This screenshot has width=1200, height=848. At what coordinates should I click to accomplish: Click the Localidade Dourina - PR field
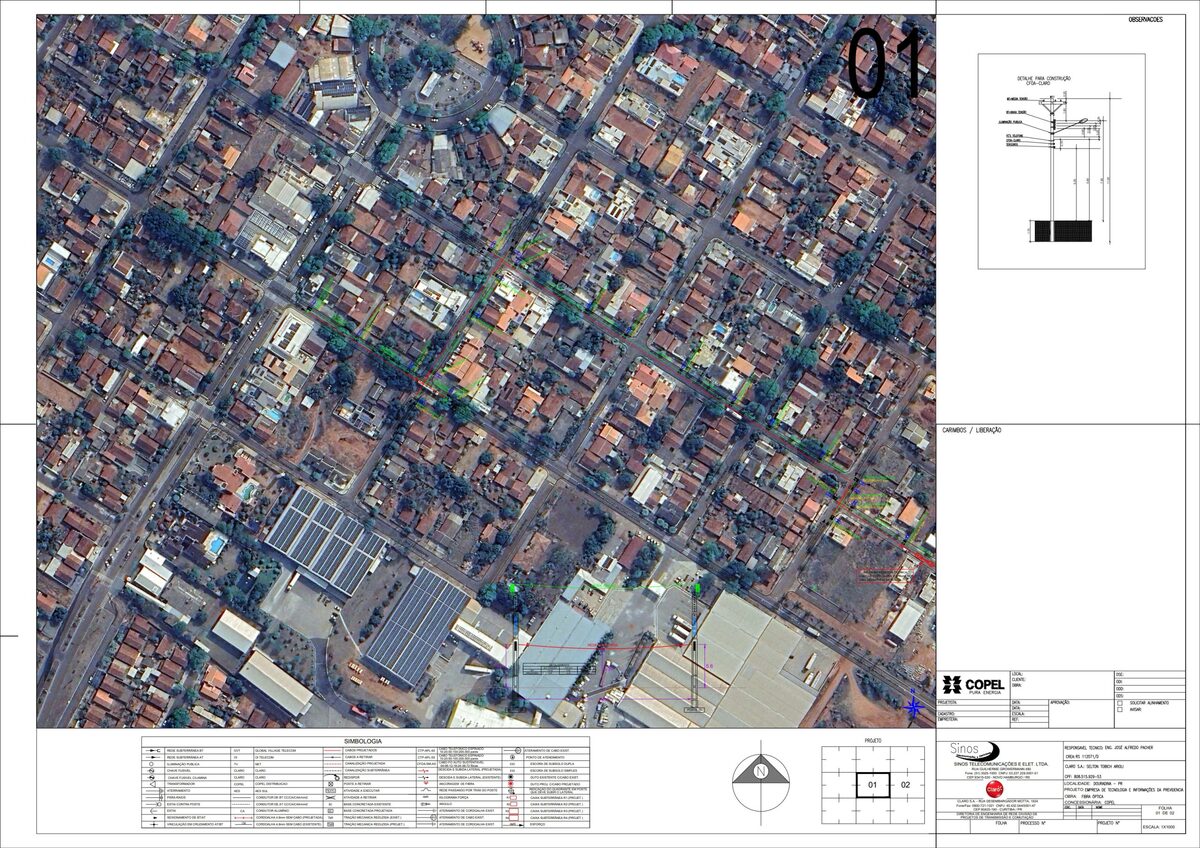coord(1093,784)
